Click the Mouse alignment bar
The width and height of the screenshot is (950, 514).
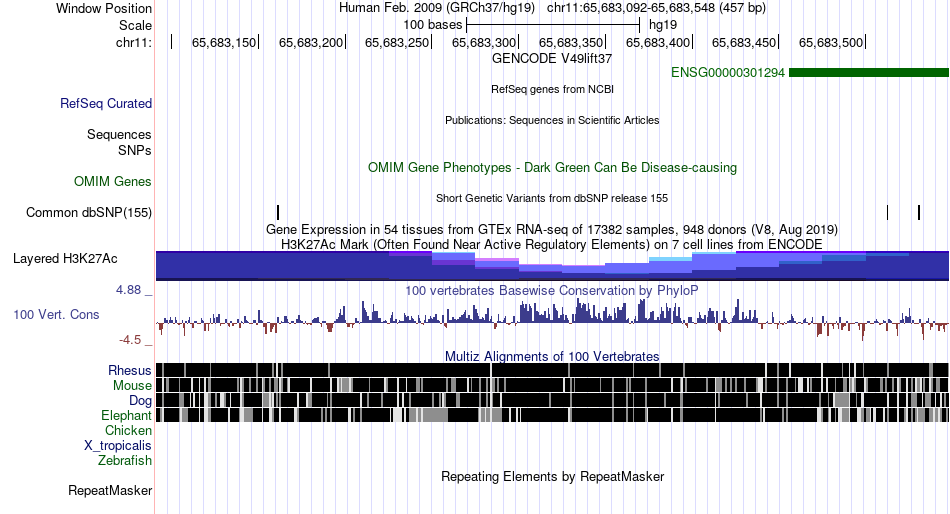pyautogui.click(x=552, y=385)
